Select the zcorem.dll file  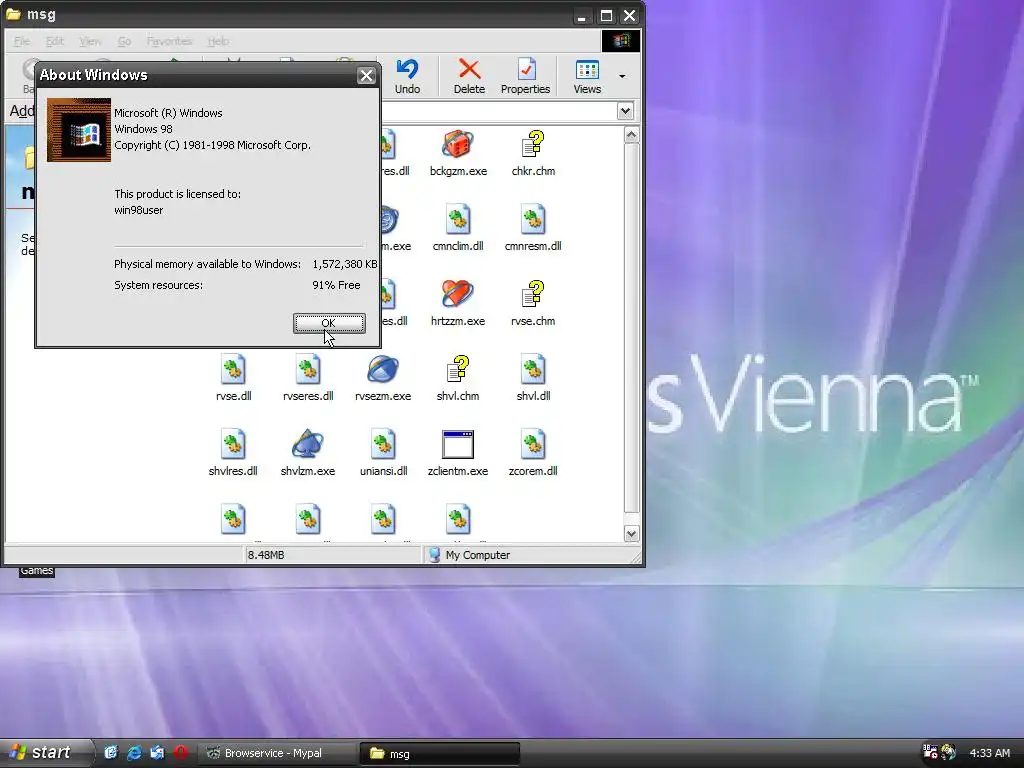click(533, 453)
